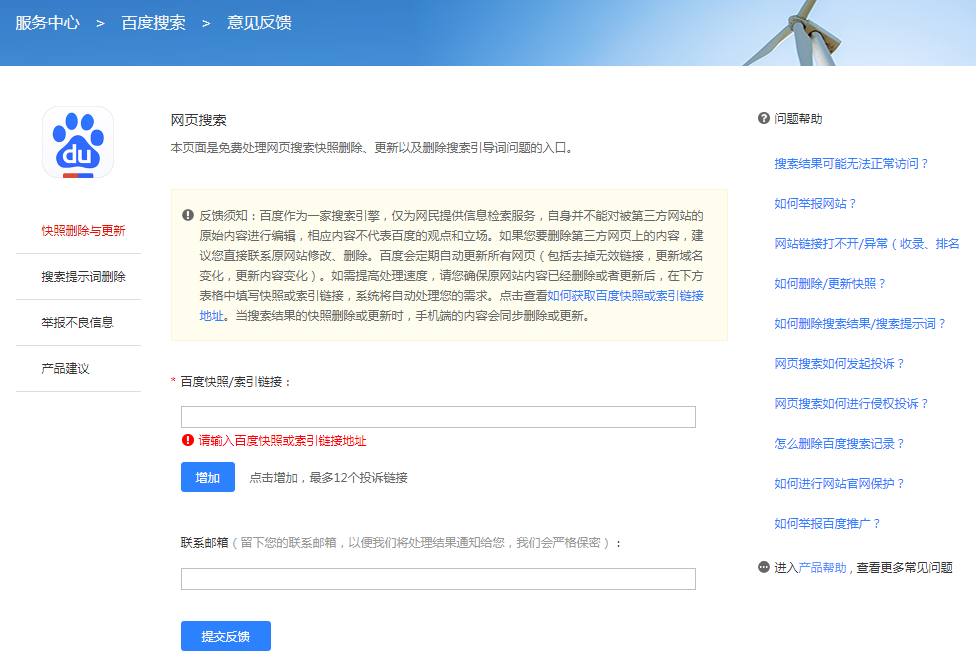The image size is (976, 658).
Task: Focus the 联系邮箱 input field
Action: pos(438,579)
